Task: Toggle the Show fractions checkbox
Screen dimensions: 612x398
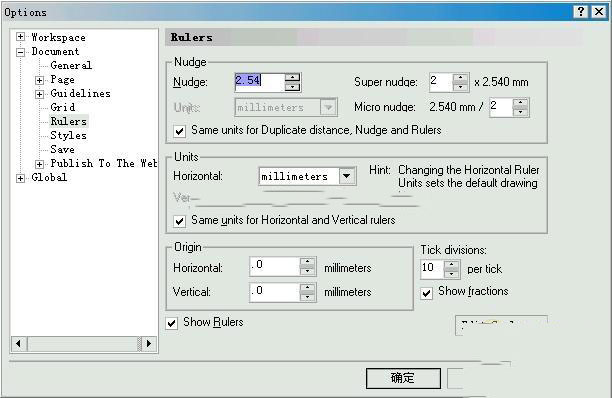Action: (x=426, y=293)
